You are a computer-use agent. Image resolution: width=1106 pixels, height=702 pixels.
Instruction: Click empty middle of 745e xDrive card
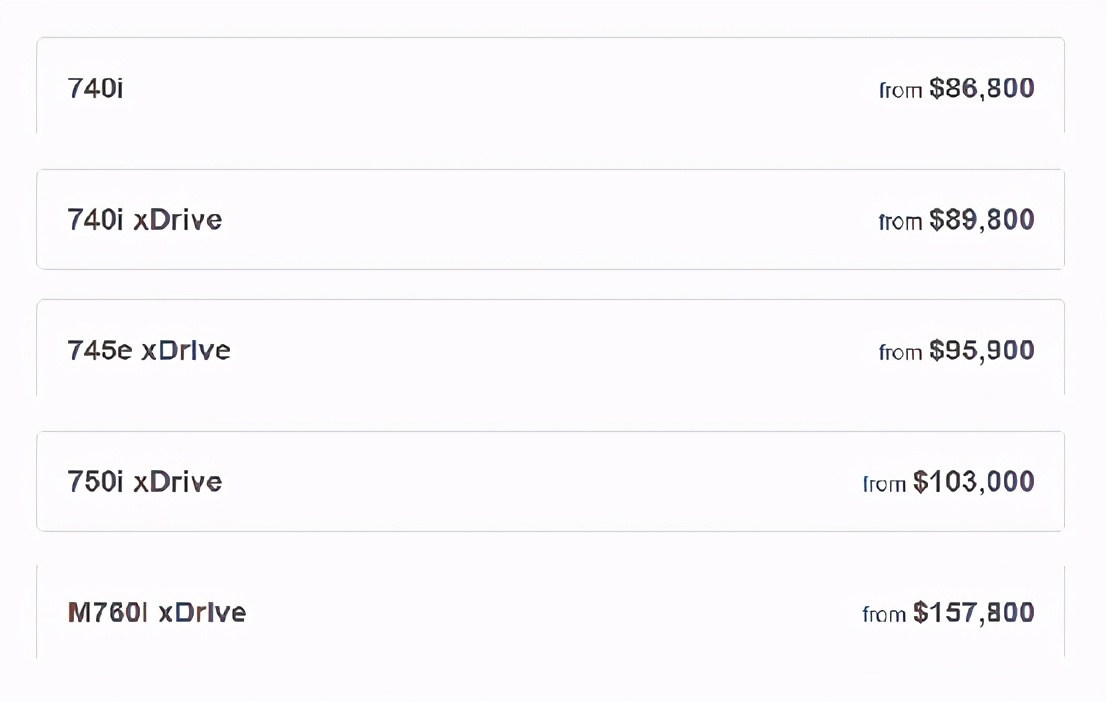(550, 351)
